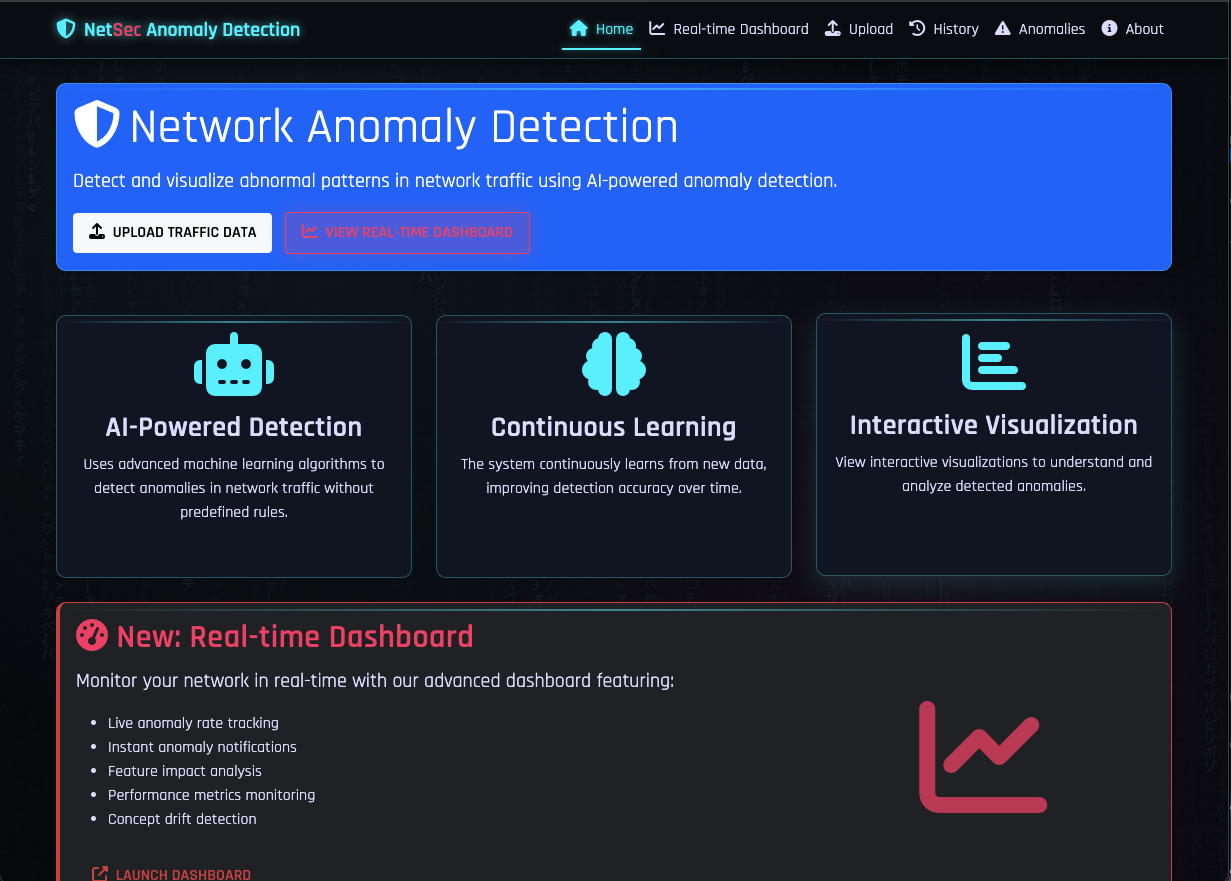Click the brain icon above Continuous Learning
The image size is (1231, 881).
click(x=613, y=363)
